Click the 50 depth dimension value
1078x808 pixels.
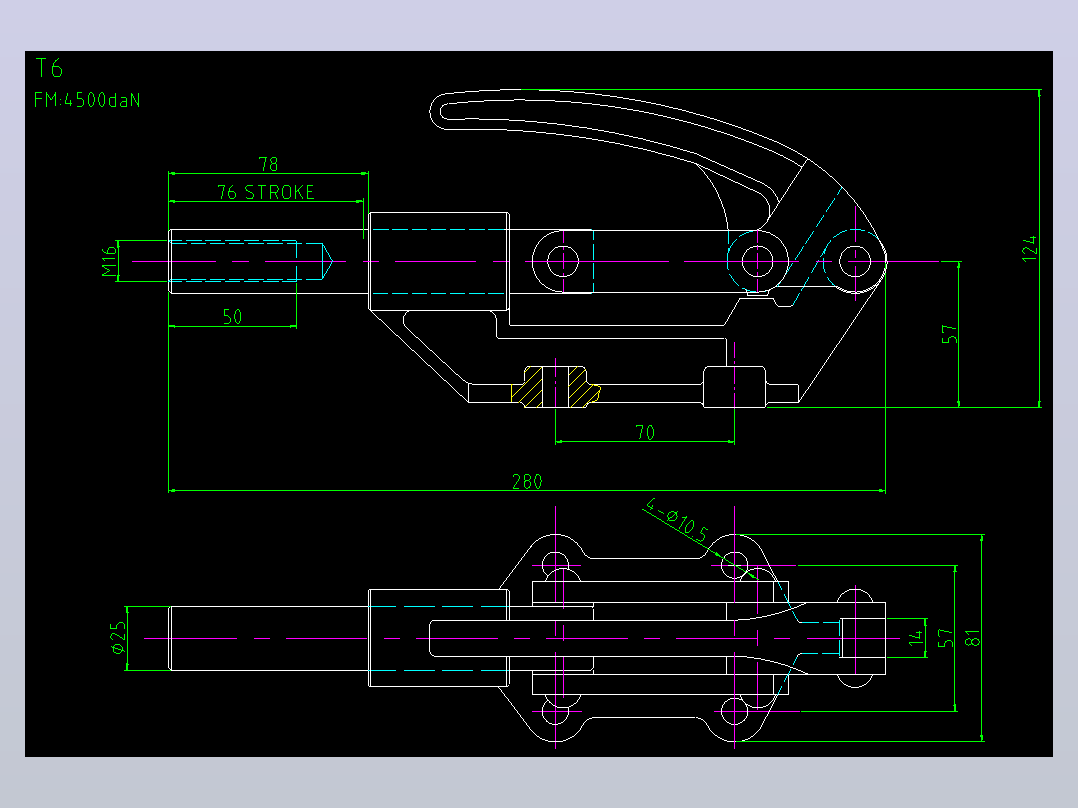[x=232, y=317]
